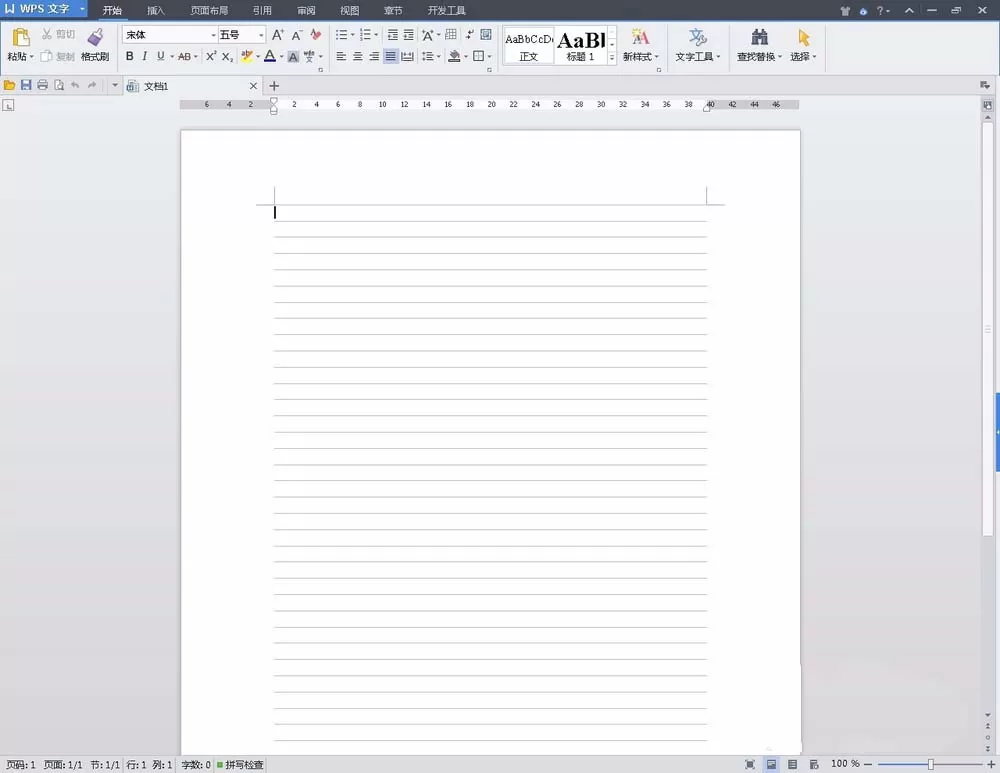Insert a bulleted list
Viewport: 1000px width, 773px height.
(x=342, y=34)
